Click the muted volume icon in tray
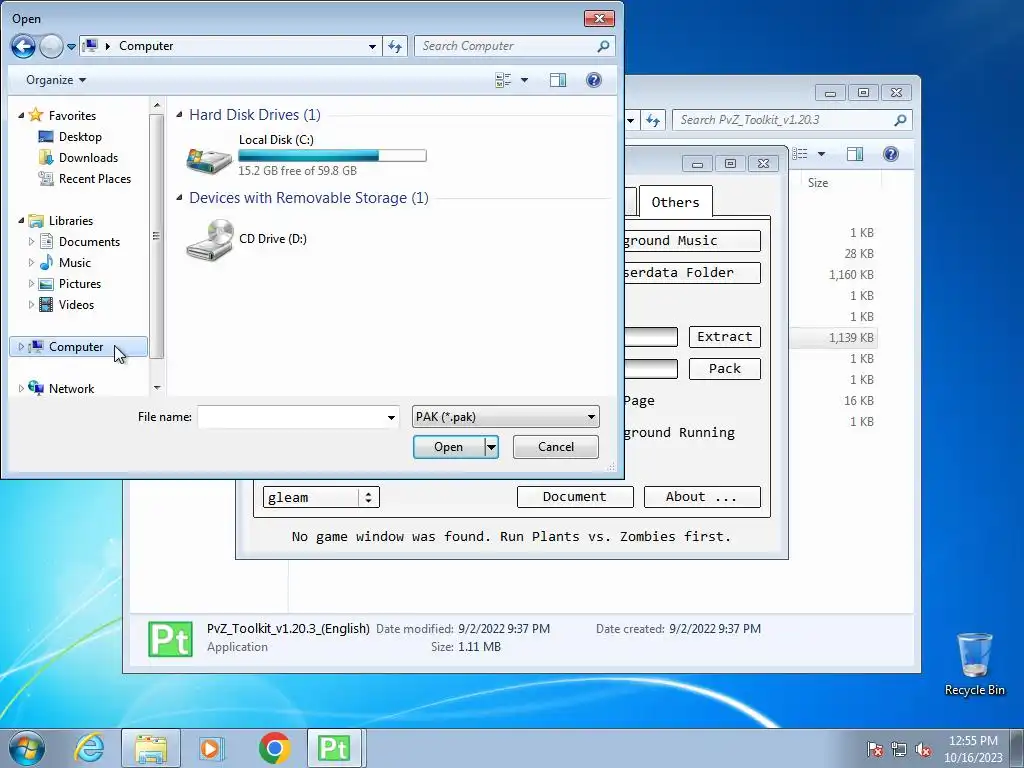Viewport: 1024px width, 768px height. 923,749
